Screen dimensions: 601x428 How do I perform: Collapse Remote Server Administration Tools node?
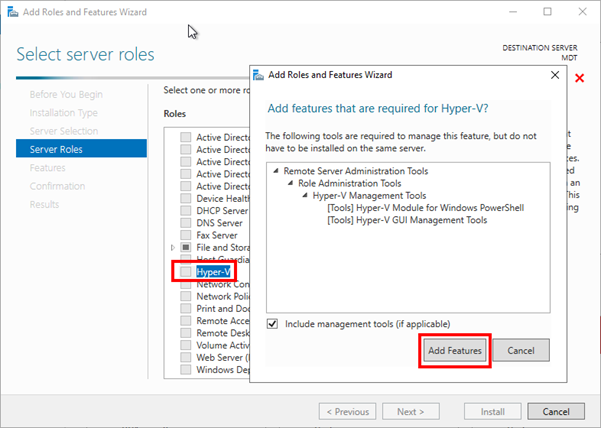coord(276,171)
